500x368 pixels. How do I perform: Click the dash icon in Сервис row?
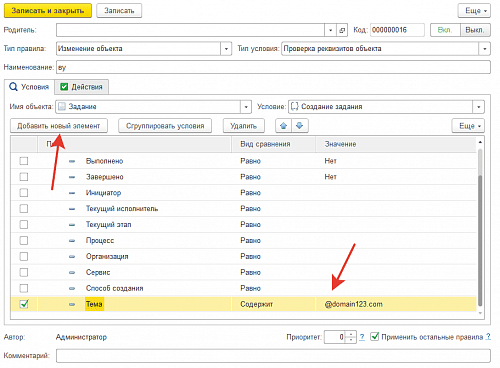[72, 273]
